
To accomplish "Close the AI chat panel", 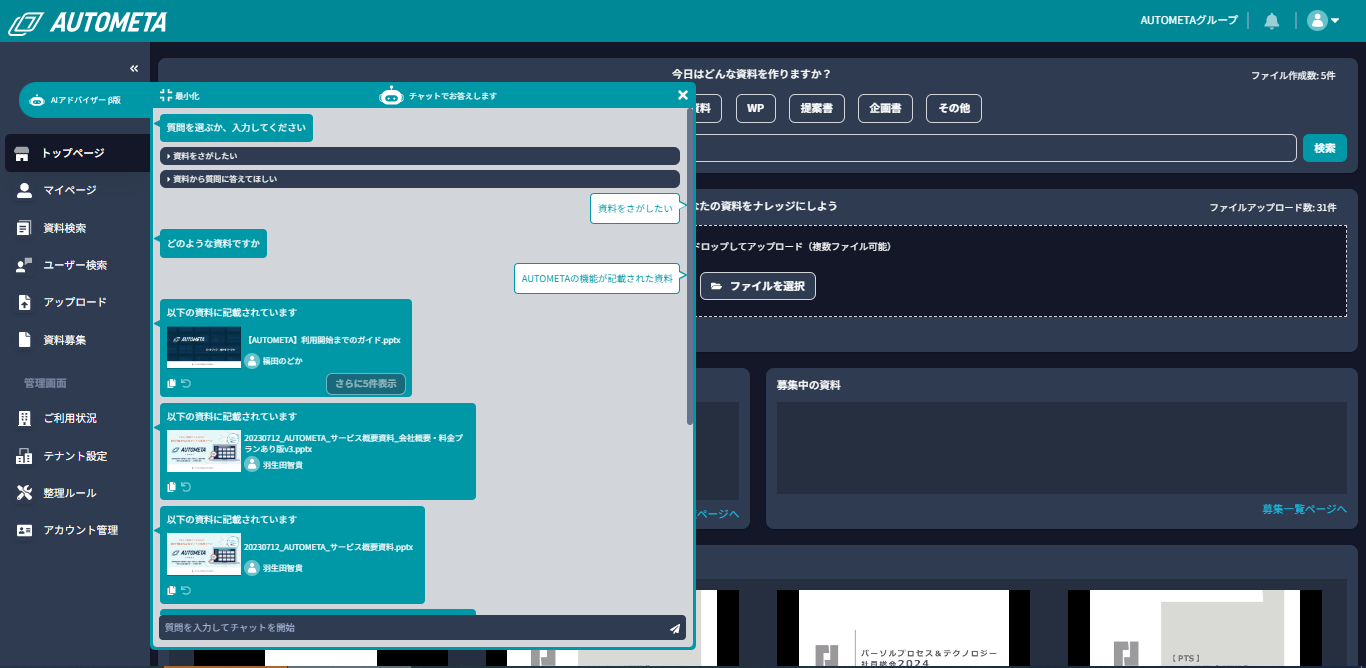I will [683, 95].
